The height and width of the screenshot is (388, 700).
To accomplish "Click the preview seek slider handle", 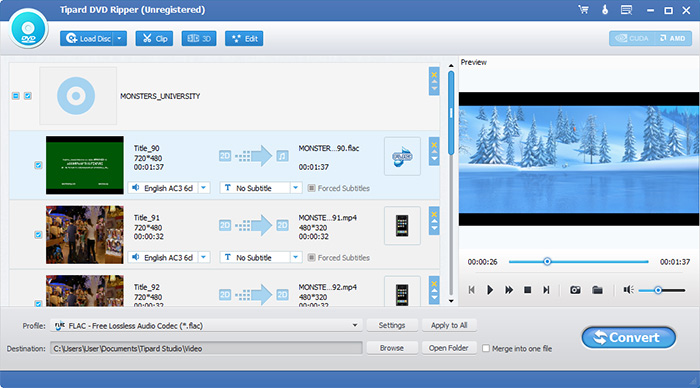I will pos(547,262).
